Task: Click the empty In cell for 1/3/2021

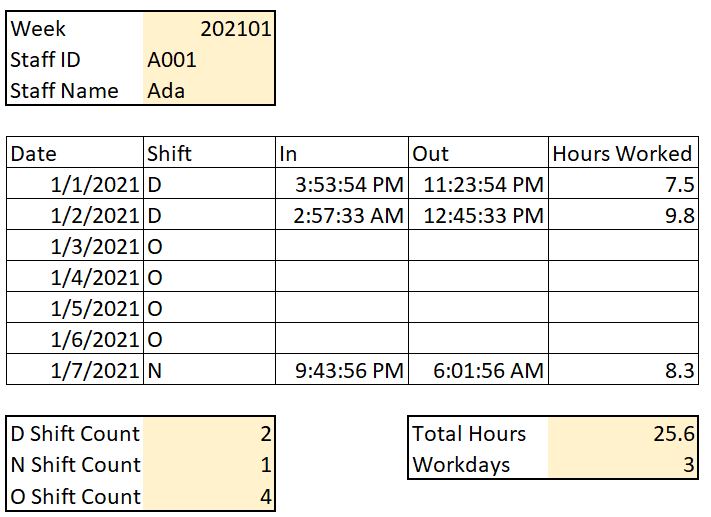Action: 341,247
